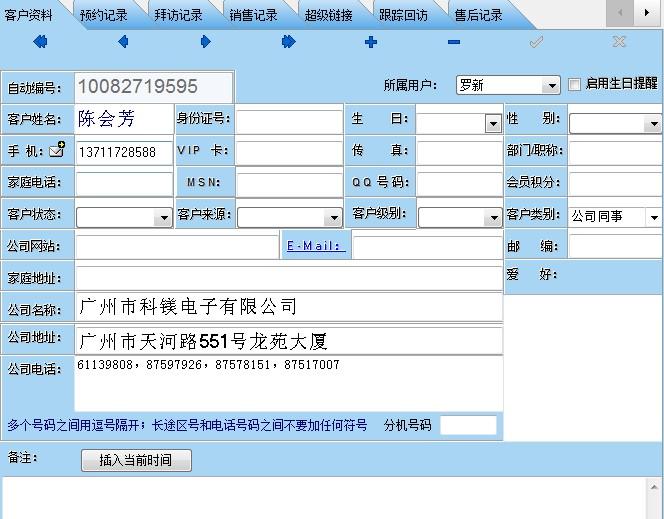Expand the 客户状态 dropdown

[x=163, y=218]
